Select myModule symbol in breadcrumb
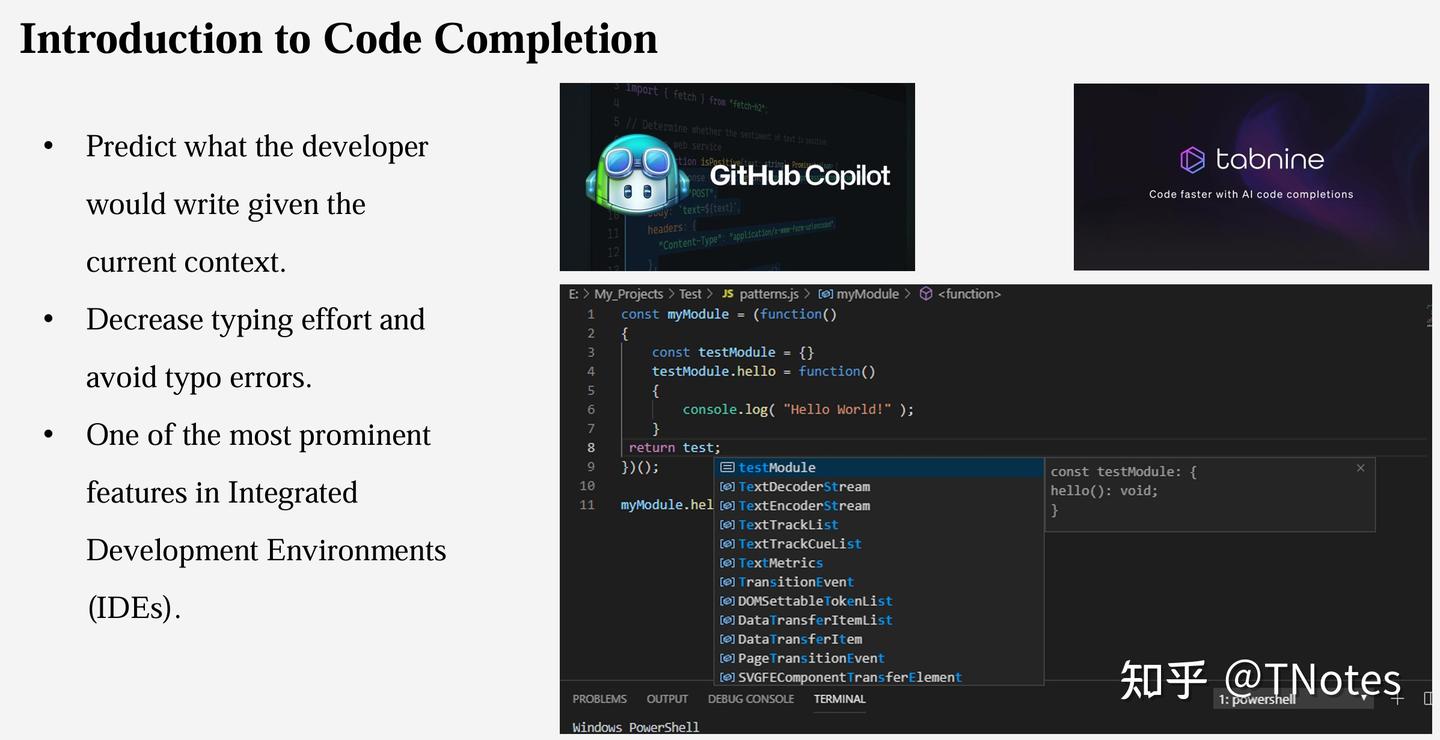 868,294
